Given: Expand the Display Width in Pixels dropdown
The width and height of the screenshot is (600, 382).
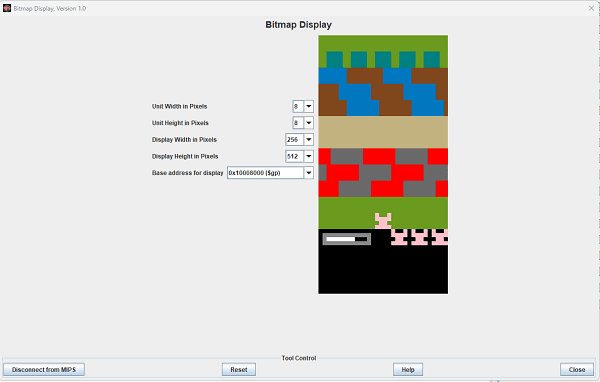Looking at the screenshot, I should pos(308,139).
